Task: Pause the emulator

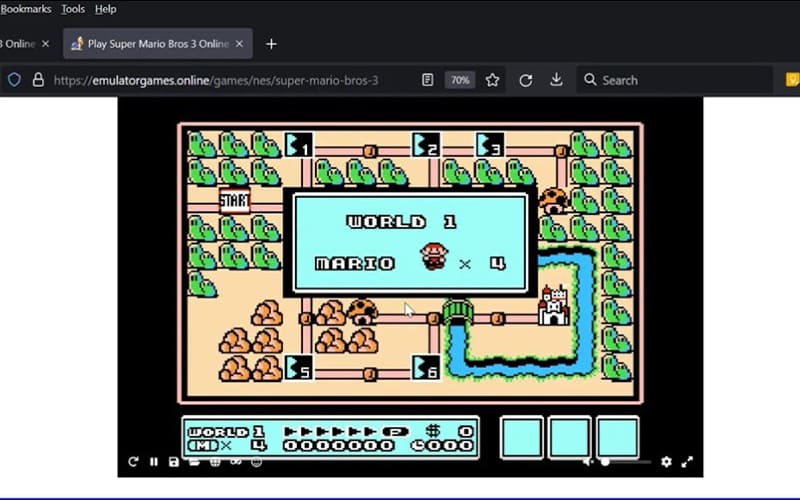Action: click(154, 462)
